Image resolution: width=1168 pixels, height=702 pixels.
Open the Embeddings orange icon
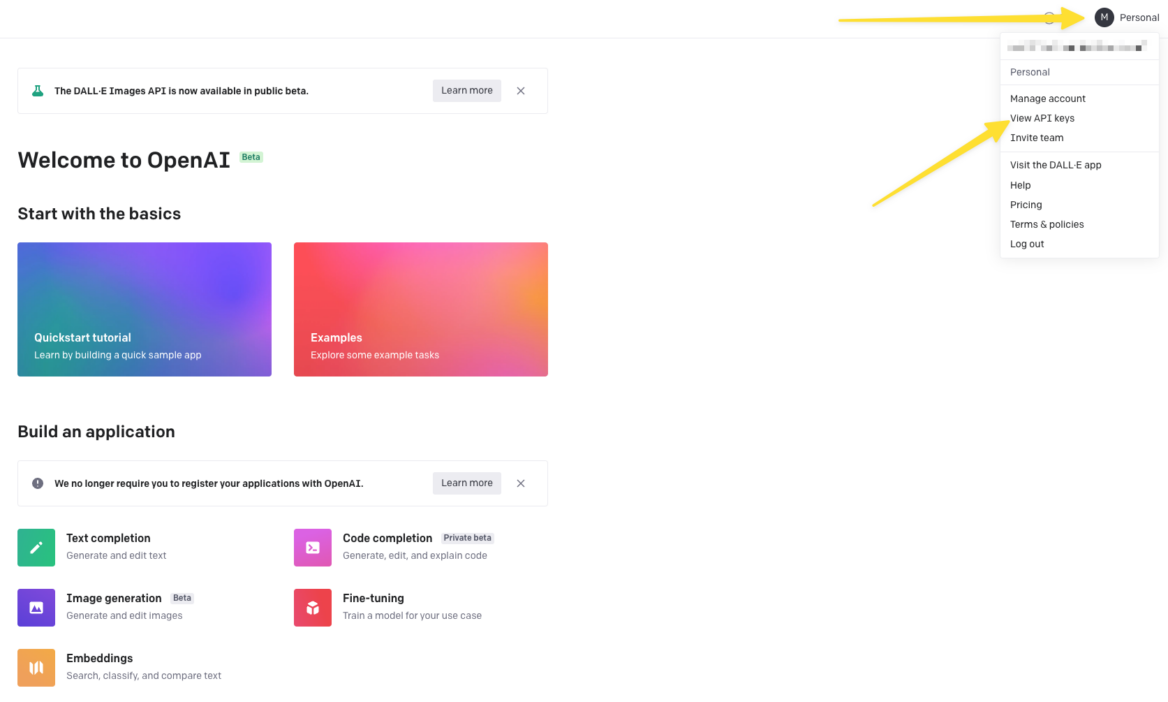(x=36, y=668)
